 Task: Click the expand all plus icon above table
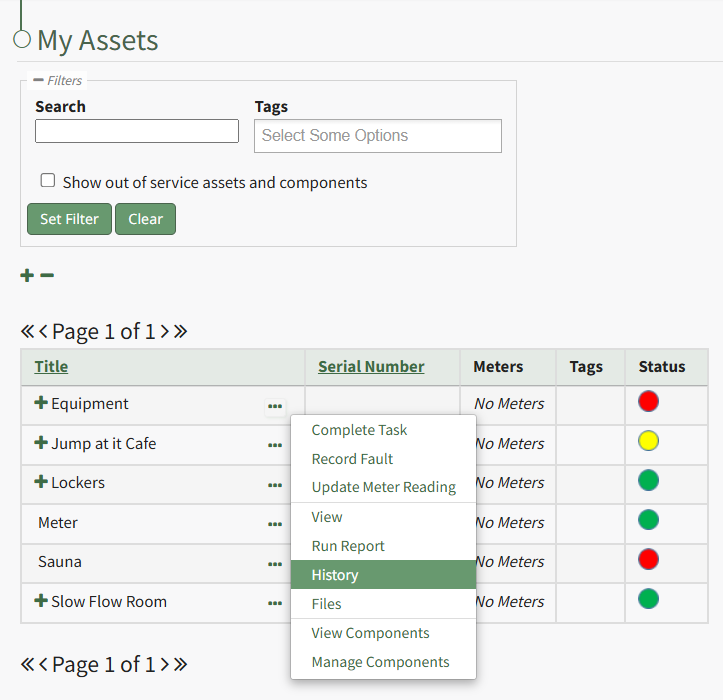[27, 276]
